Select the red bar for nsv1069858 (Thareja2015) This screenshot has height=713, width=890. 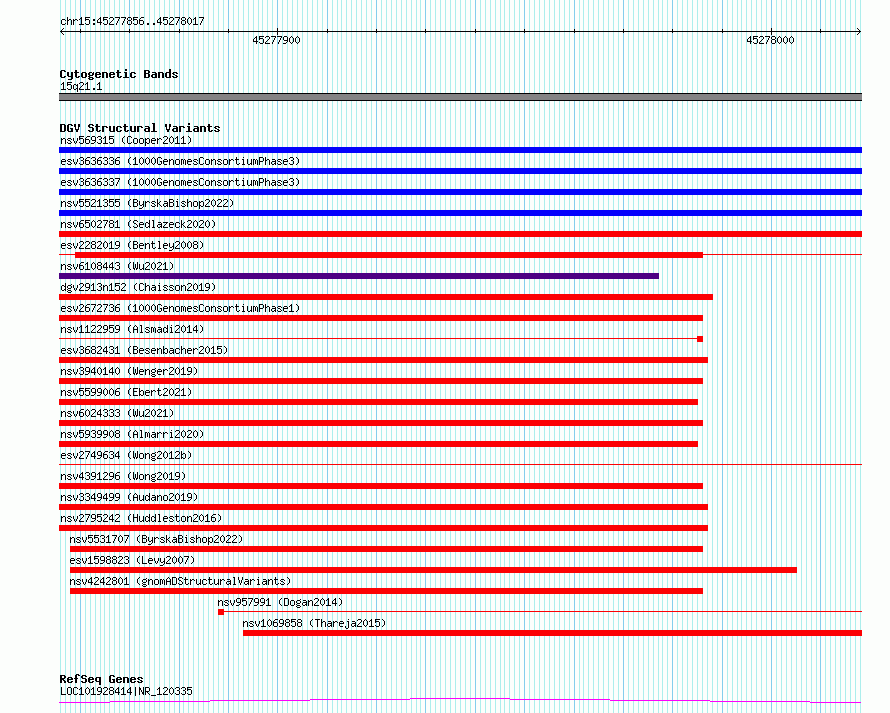coord(552,633)
